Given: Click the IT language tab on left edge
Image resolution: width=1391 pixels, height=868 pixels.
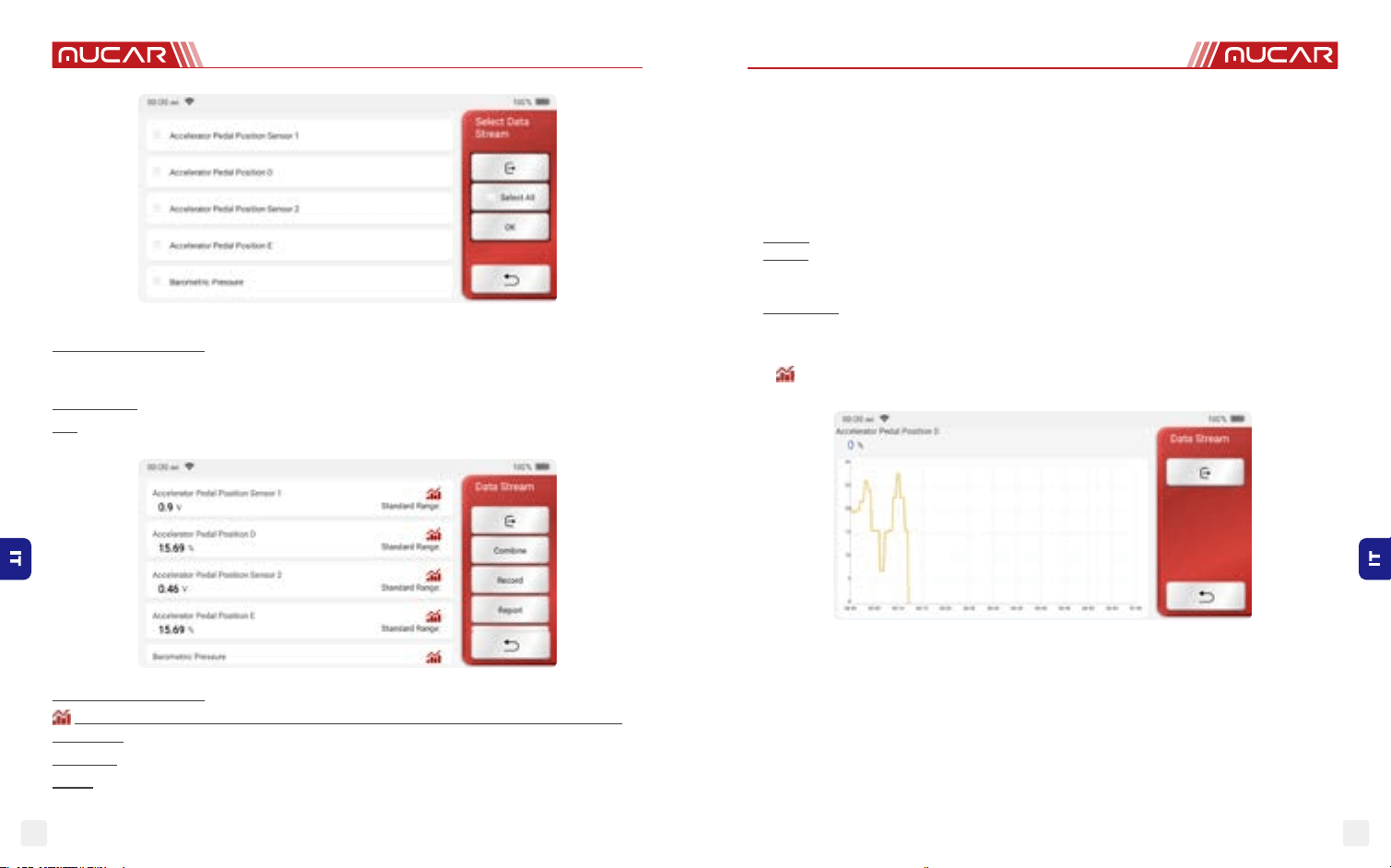Looking at the screenshot, I should pos(16,558).
